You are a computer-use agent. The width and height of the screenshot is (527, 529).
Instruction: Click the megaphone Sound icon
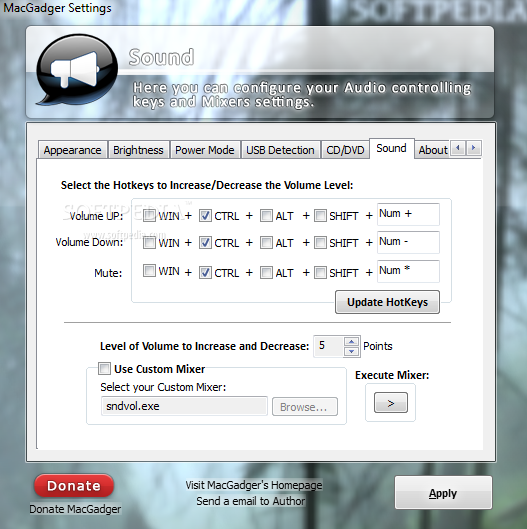click(x=77, y=69)
